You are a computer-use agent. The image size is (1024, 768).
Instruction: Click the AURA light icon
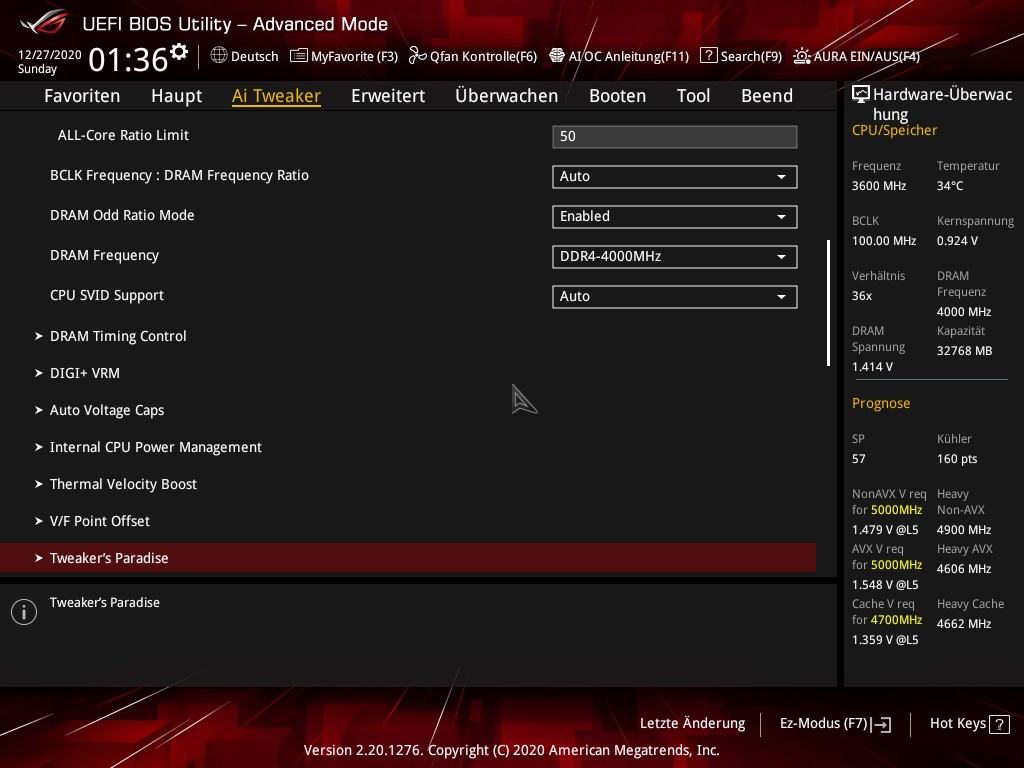[x=802, y=56]
